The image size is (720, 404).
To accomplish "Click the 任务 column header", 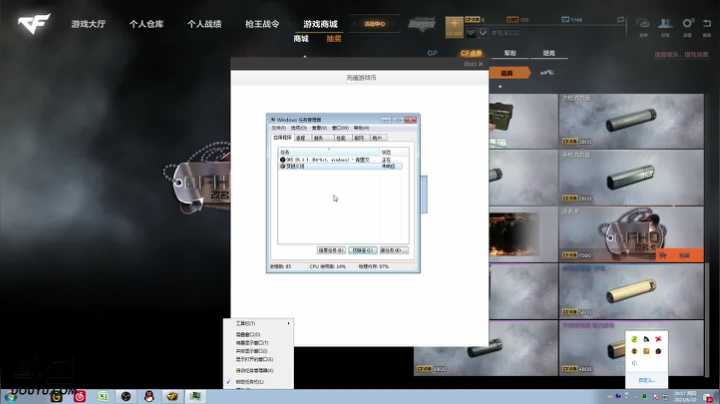I will 329,152.
